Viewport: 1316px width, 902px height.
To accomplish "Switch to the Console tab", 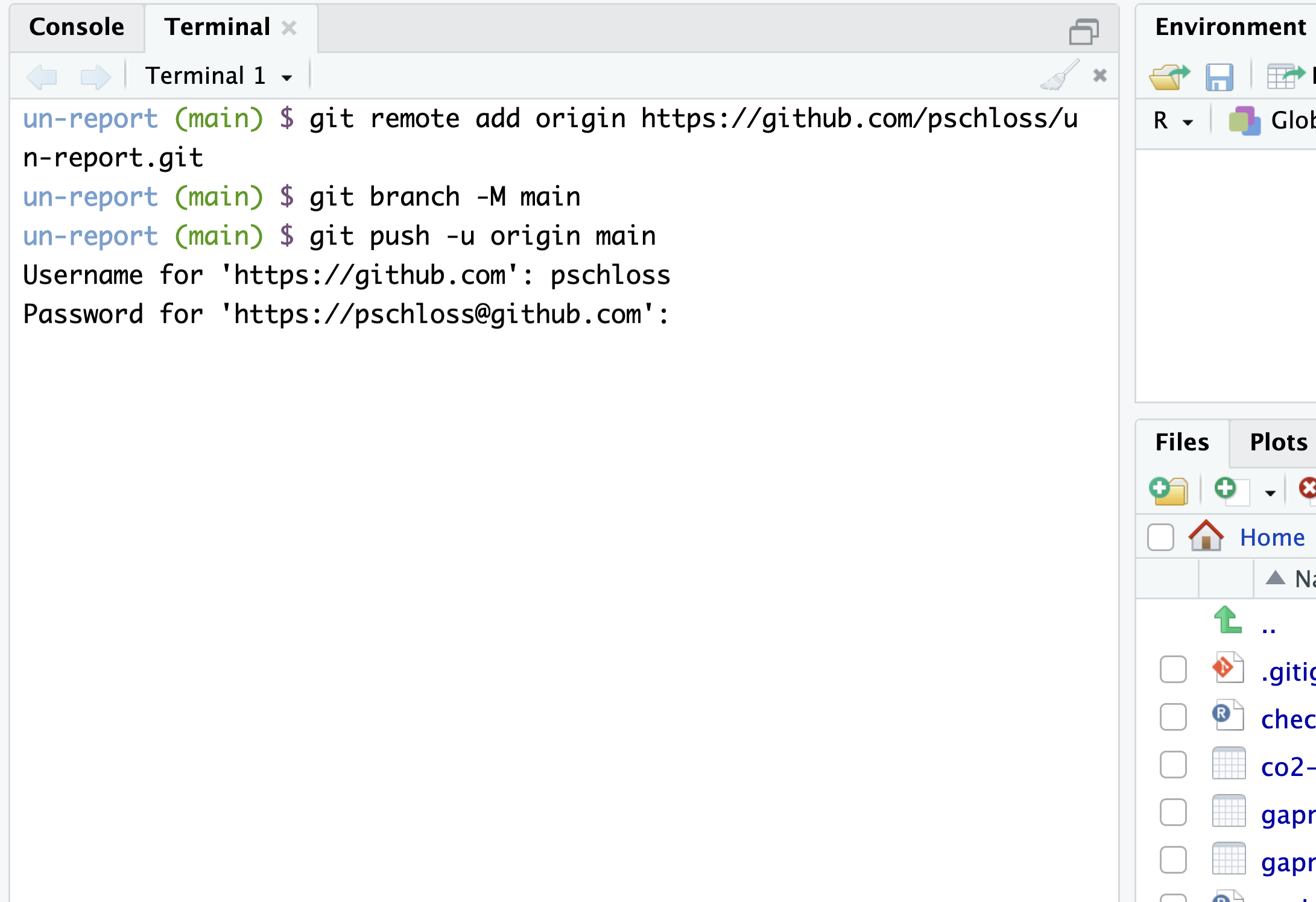I will [x=77, y=27].
